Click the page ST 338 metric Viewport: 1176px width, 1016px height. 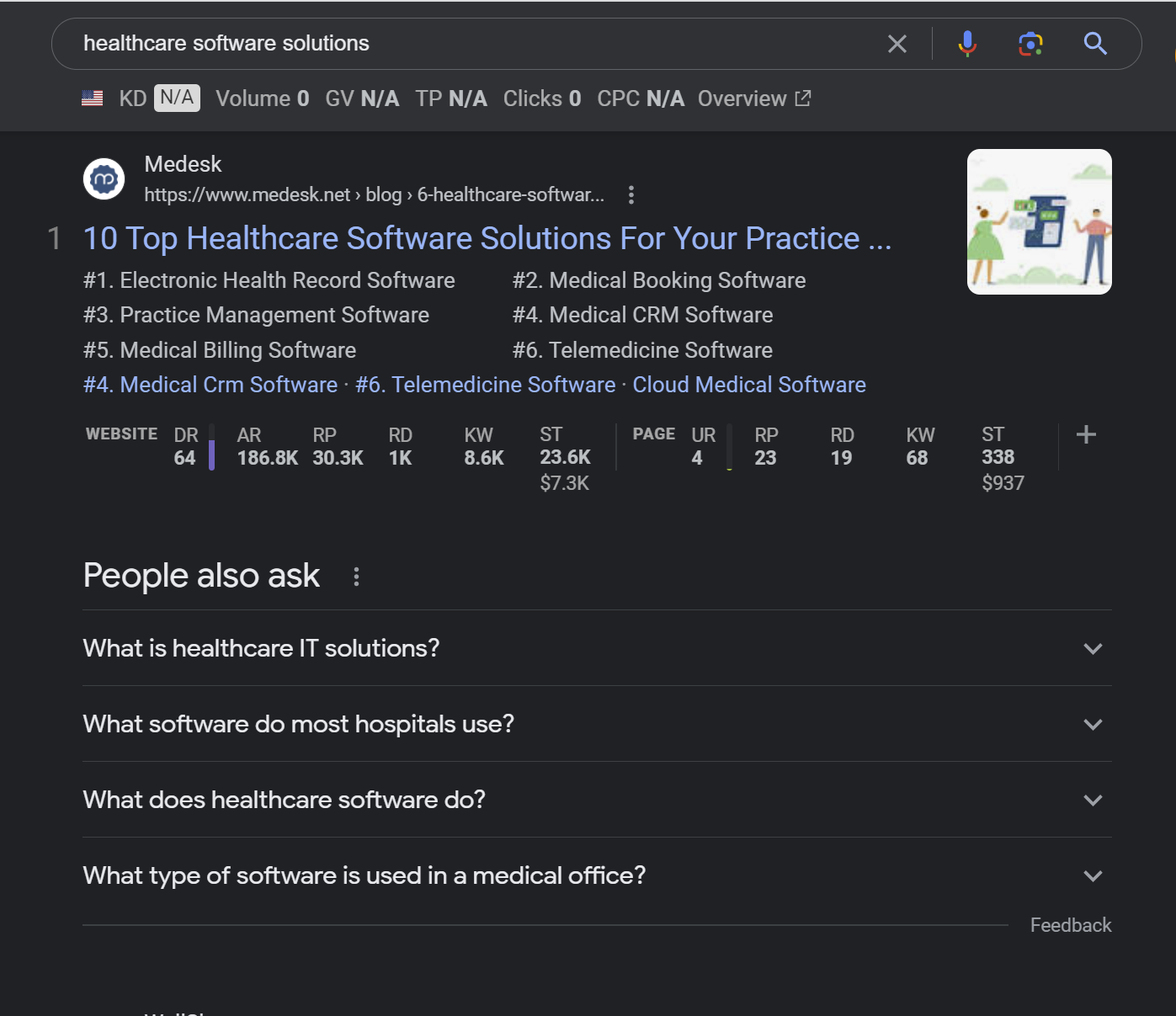click(1003, 458)
